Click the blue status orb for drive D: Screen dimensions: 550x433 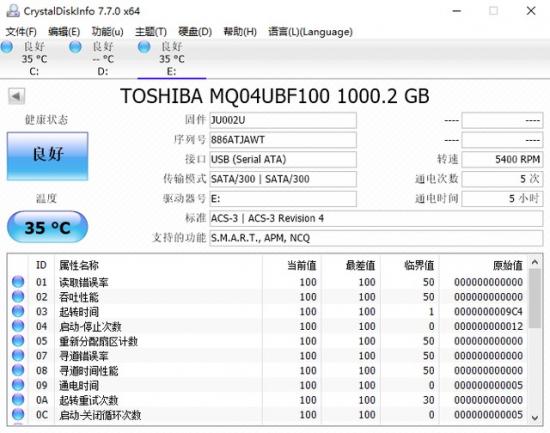pyautogui.click(x=75, y=47)
